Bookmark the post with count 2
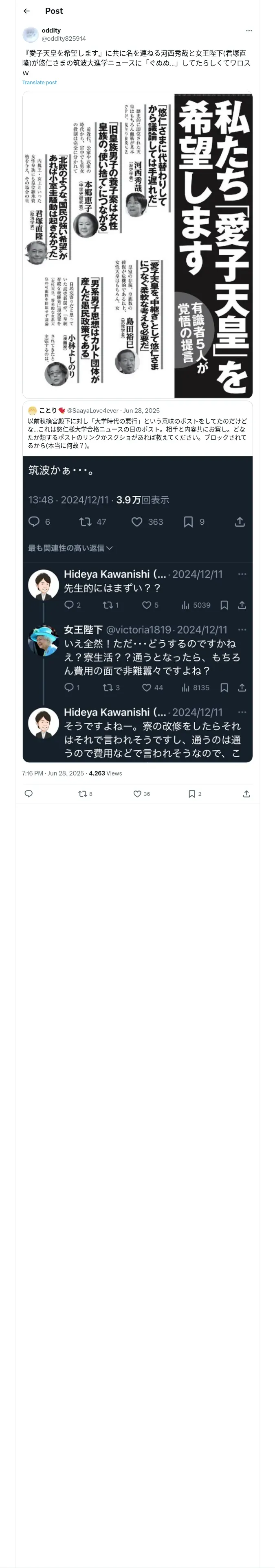This screenshot has width=275, height=1568. pyautogui.click(x=194, y=794)
